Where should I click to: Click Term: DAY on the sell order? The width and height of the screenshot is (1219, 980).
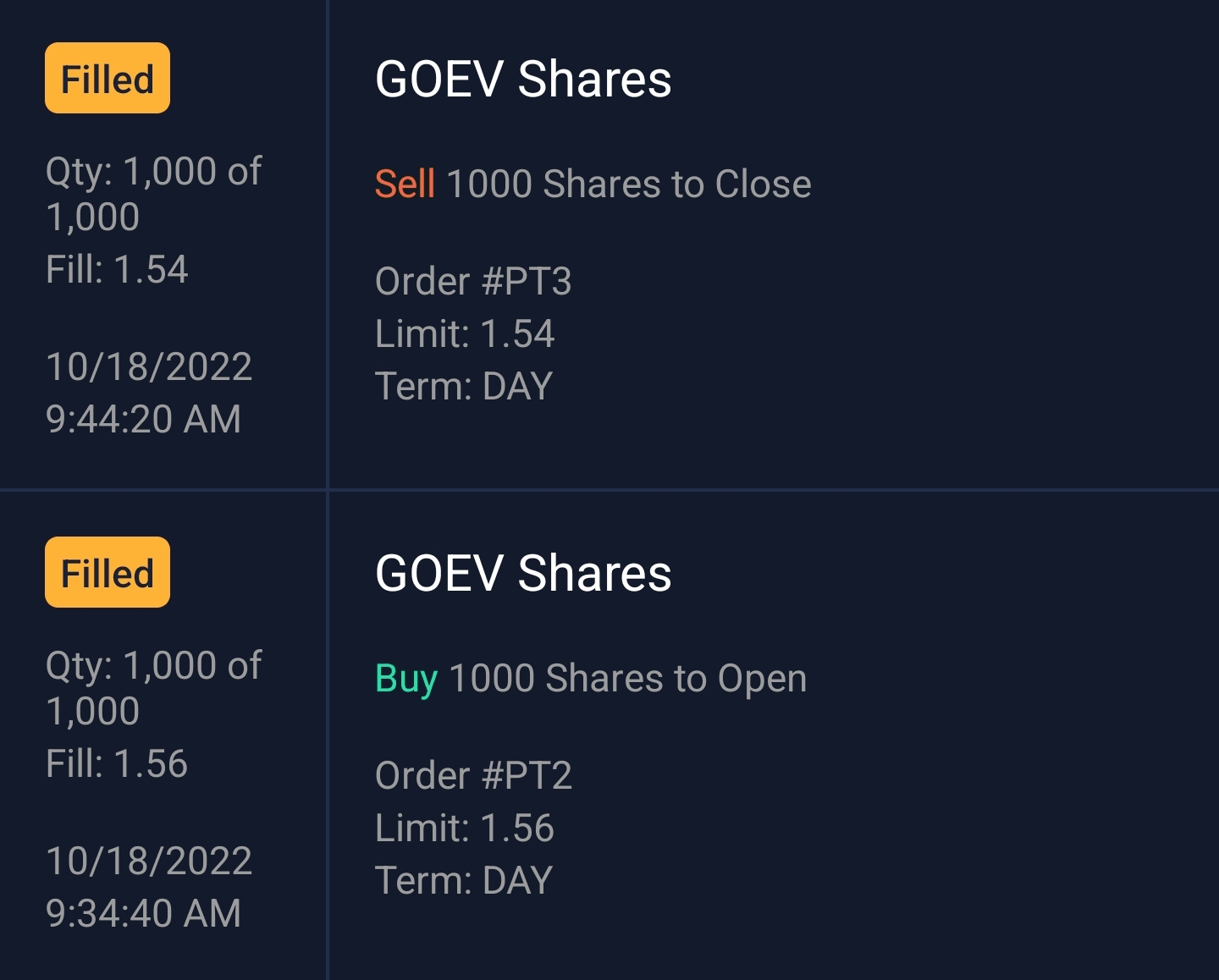click(463, 386)
